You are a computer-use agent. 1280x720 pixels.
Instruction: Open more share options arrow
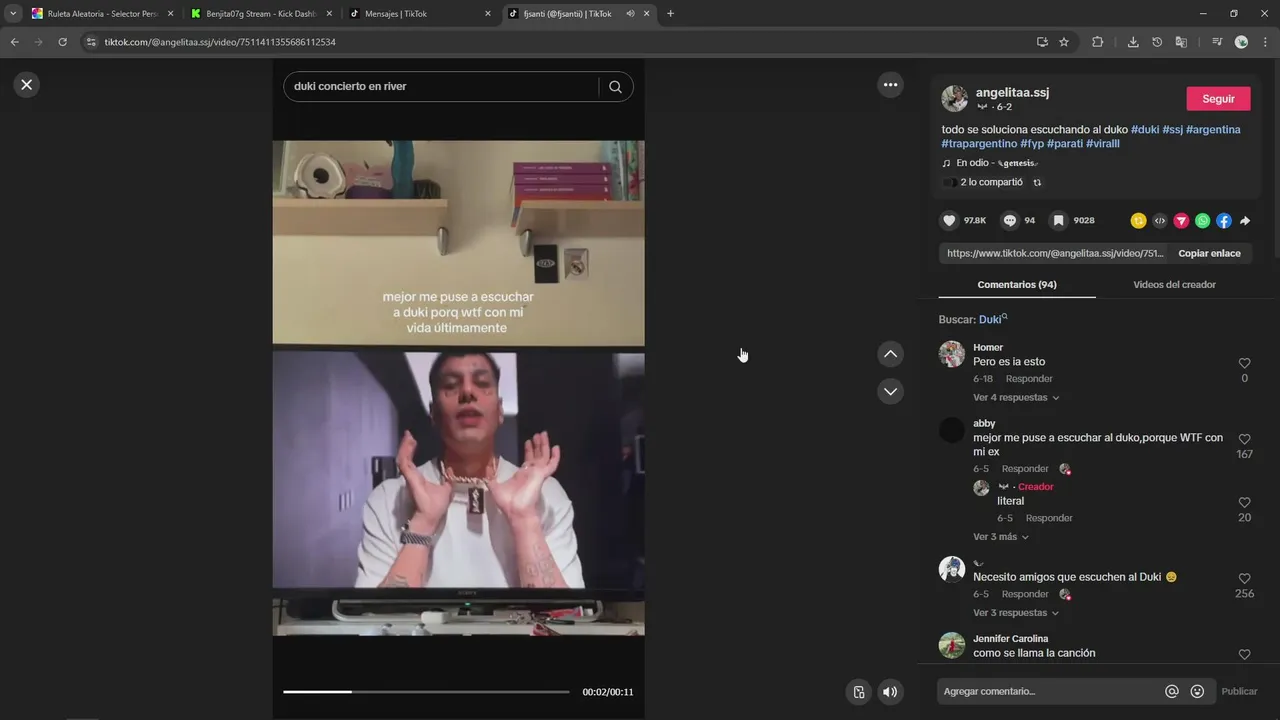tap(1245, 221)
